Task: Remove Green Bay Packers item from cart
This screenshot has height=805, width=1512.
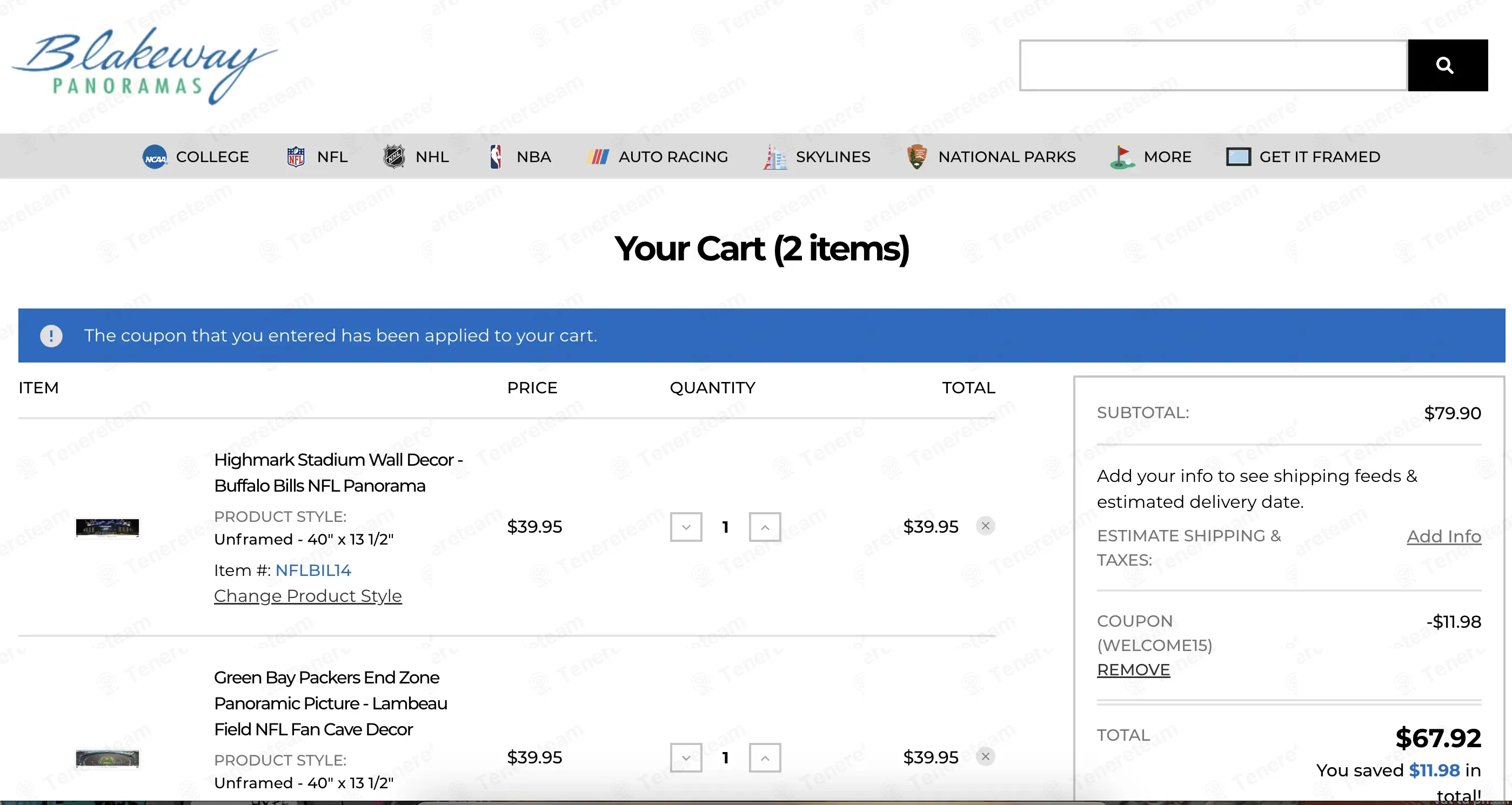Action: tap(986, 756)
